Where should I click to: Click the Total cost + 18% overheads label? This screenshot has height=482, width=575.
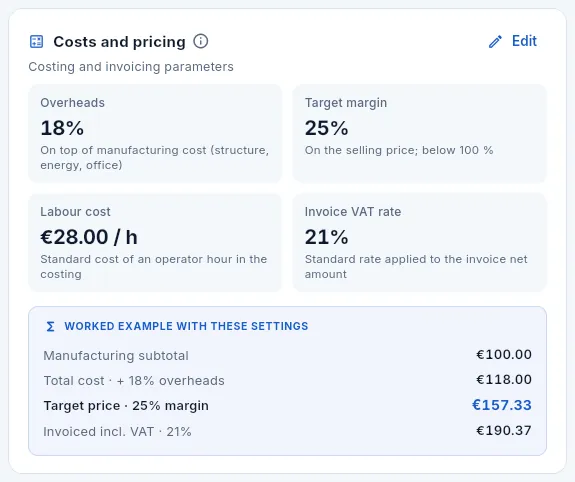coord(134,381)
